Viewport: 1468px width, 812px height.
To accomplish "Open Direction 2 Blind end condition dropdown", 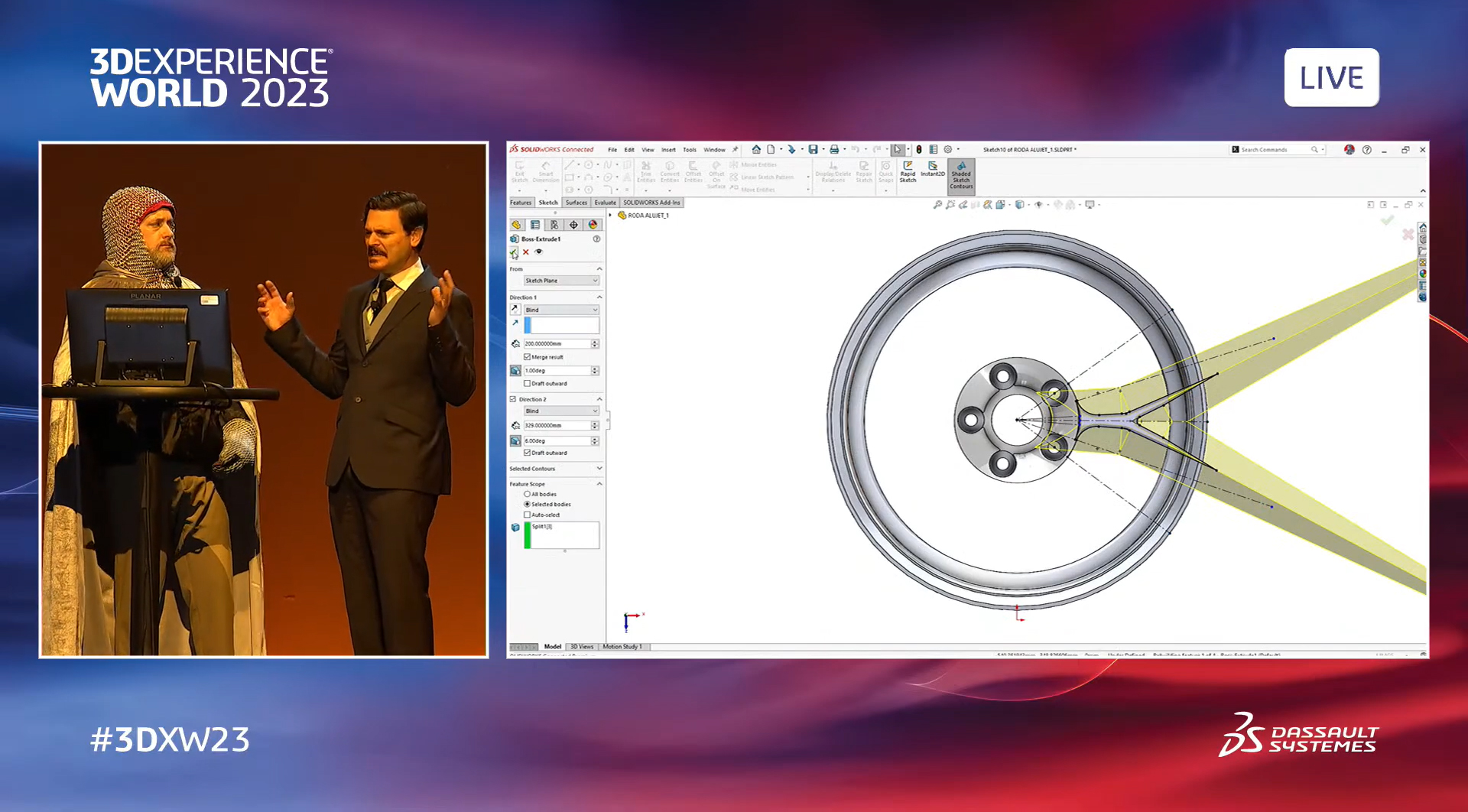I will tap(561, 411).
